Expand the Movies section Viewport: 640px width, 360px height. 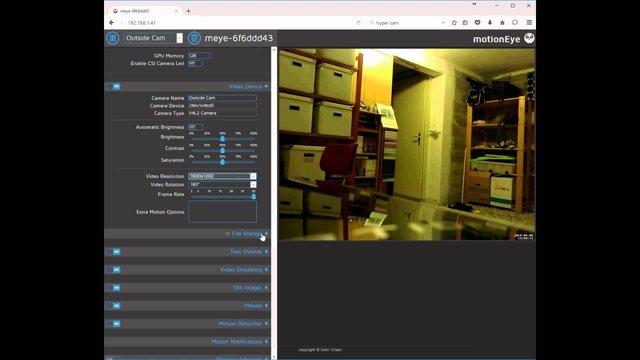click(x=266, y=306)
